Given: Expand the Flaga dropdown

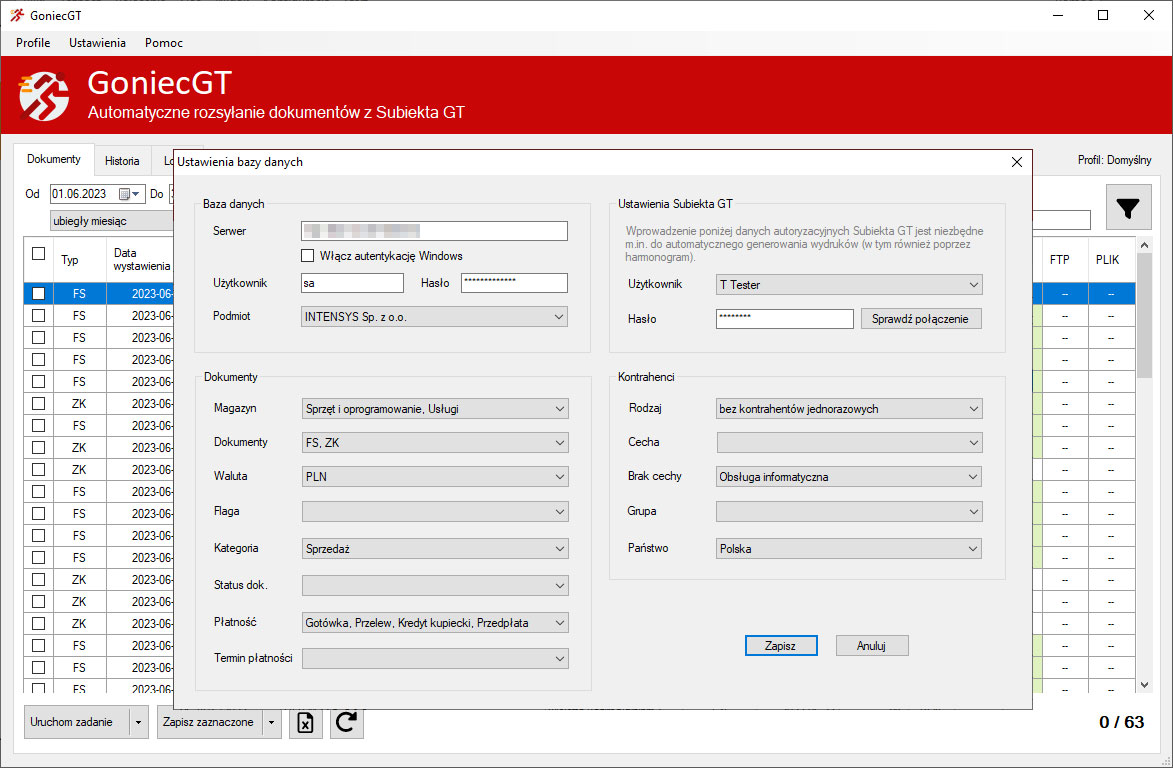Looking at the screenshot, I should [x=435, y=512].
